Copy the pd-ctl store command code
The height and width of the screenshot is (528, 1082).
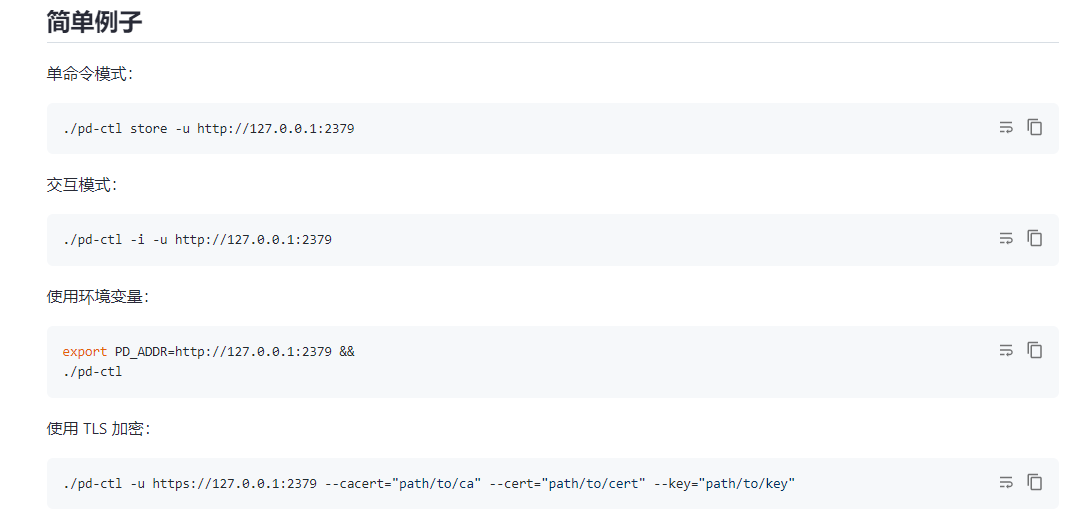tap(1034, 127)
